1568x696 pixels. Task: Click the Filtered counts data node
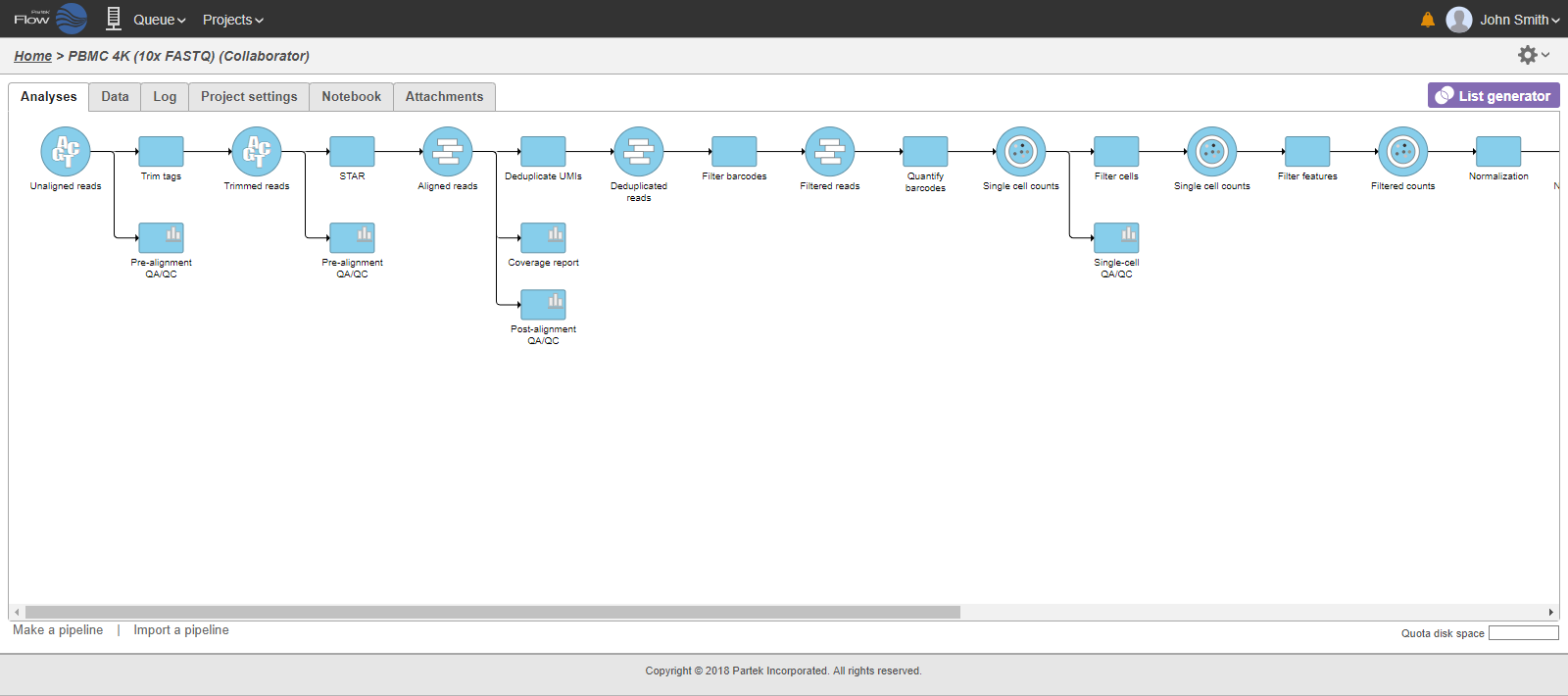(1402, 152)
